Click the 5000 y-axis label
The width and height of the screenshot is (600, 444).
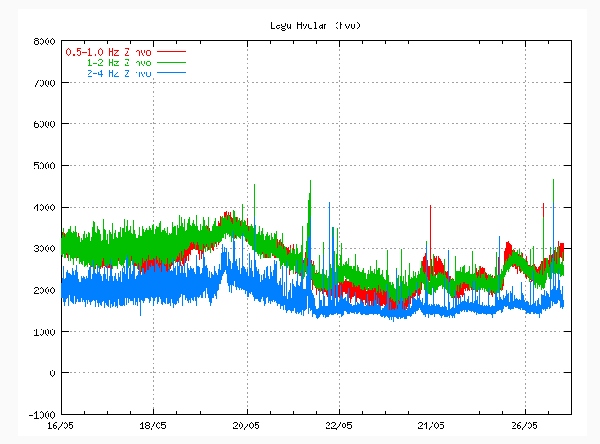click(43, 166)
